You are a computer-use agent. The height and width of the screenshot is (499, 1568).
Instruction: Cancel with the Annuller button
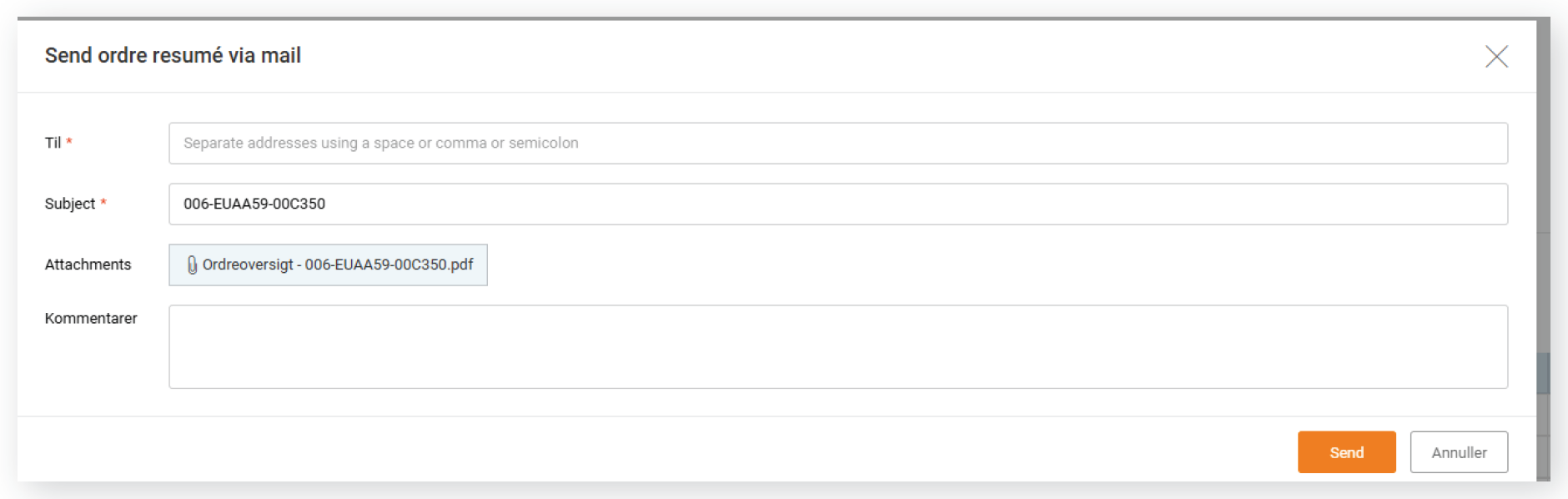[1458, 452]
